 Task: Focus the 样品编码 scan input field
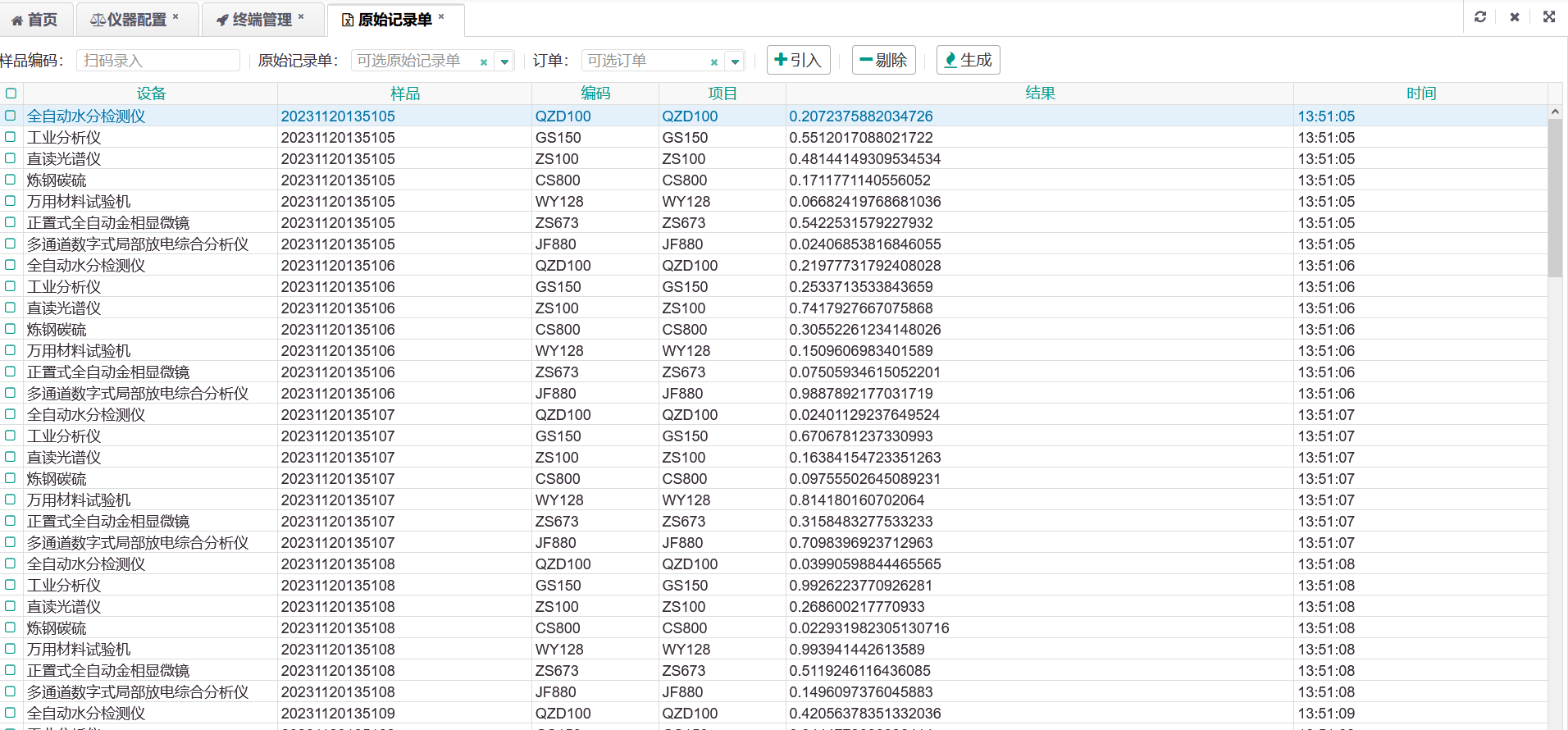coord(158,61)
